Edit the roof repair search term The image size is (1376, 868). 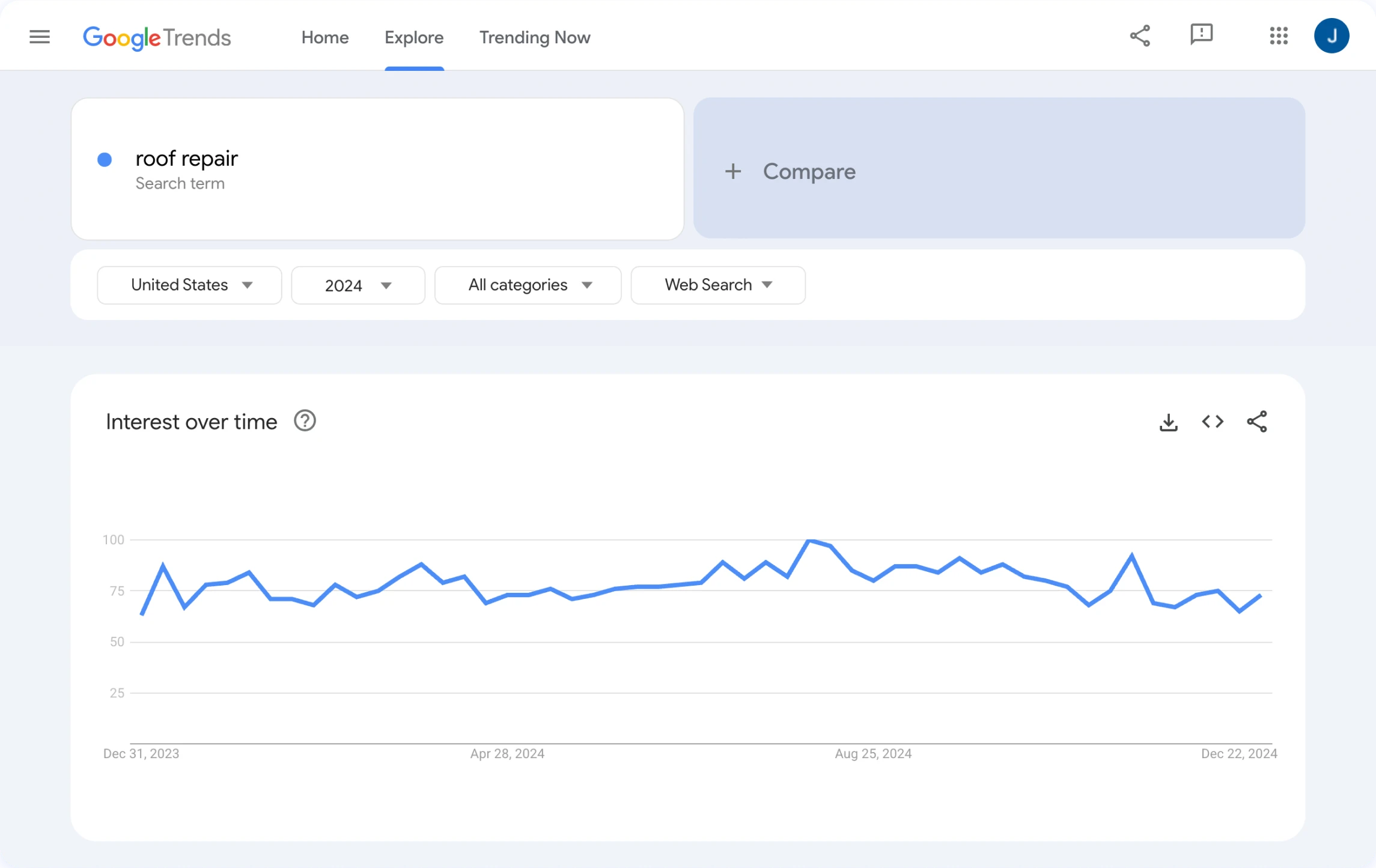click(187, 159)
